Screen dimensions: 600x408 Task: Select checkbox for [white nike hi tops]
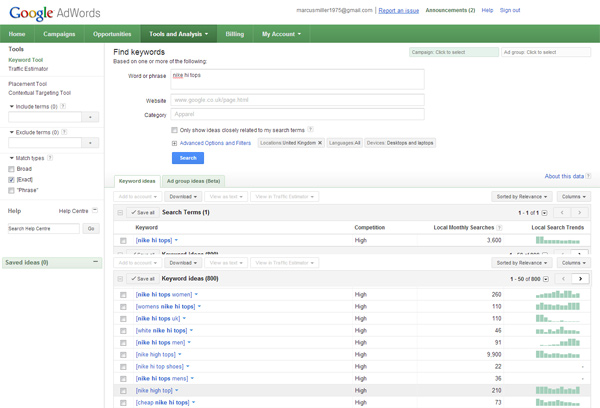(x=123, y=331)
